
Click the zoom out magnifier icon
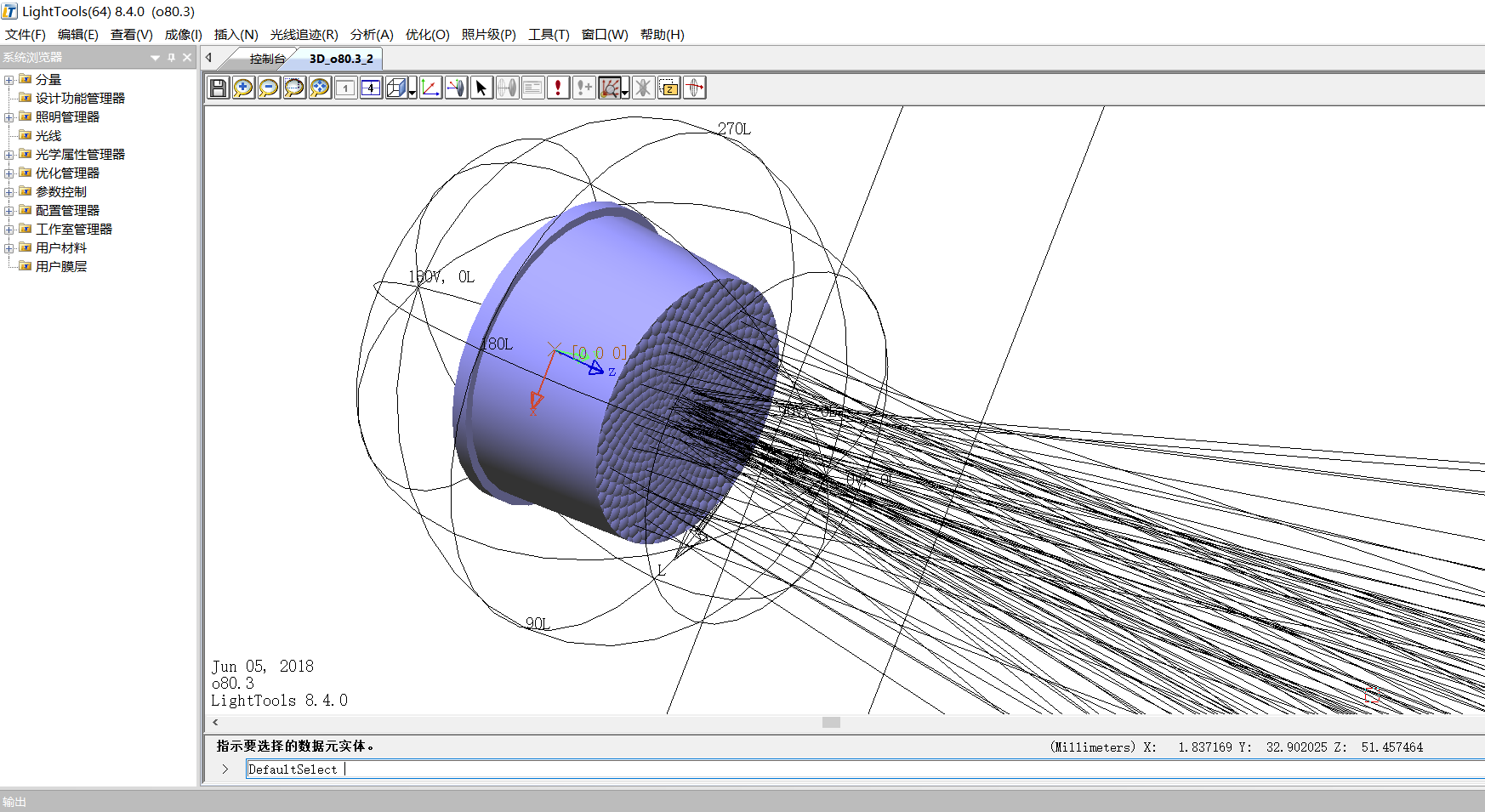[269, 88]
